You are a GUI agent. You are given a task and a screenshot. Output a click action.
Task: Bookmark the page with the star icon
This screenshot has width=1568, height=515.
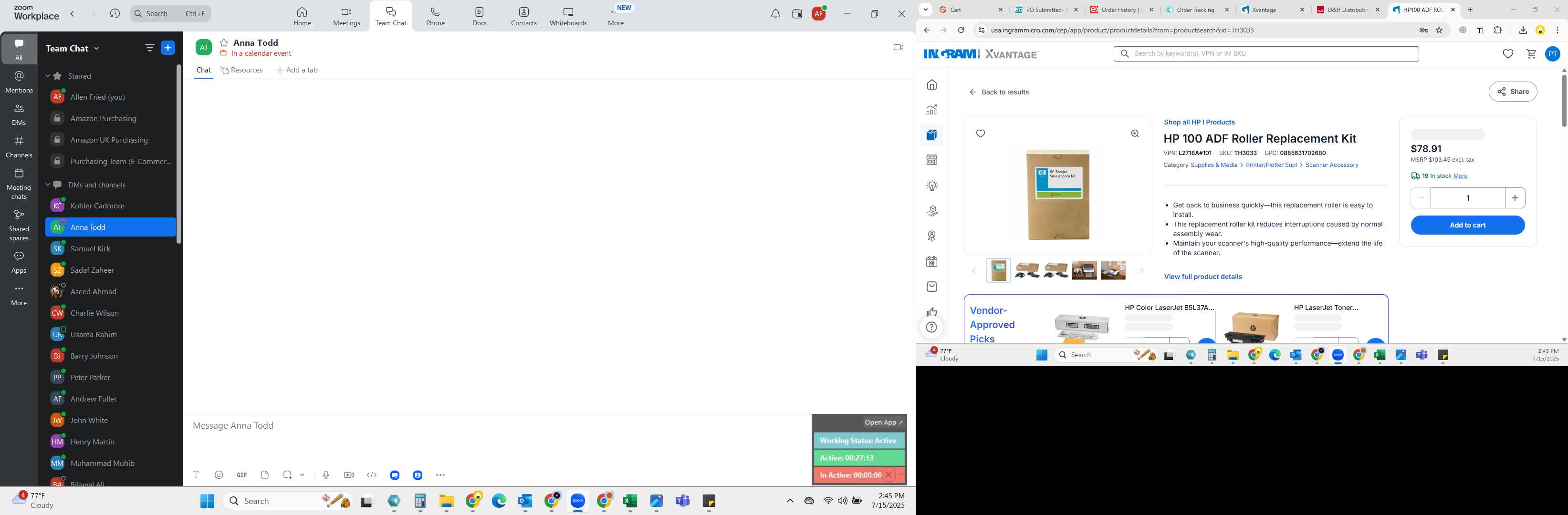(1440, 31)
